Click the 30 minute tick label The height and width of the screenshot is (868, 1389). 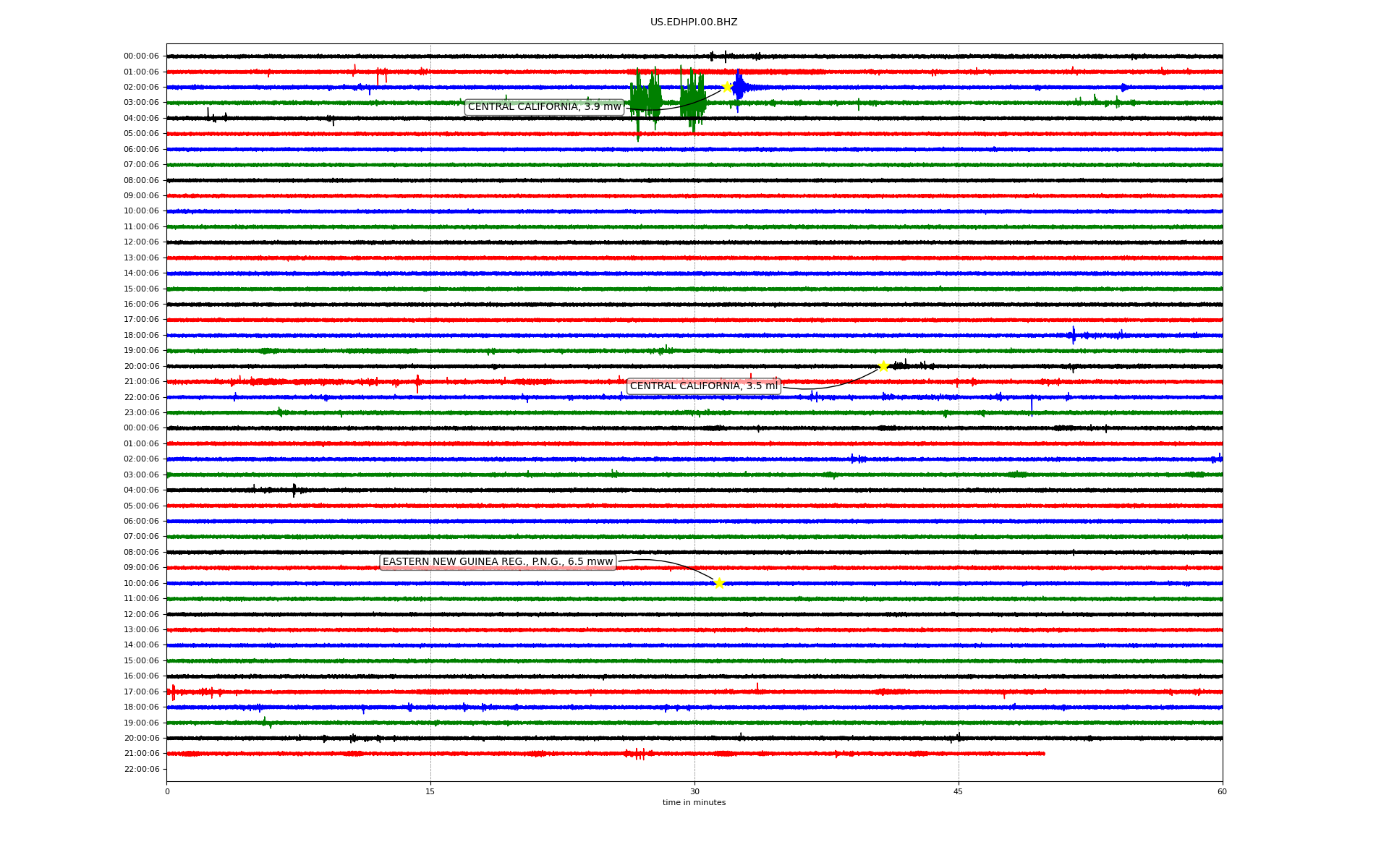click(x=694, y=791)
